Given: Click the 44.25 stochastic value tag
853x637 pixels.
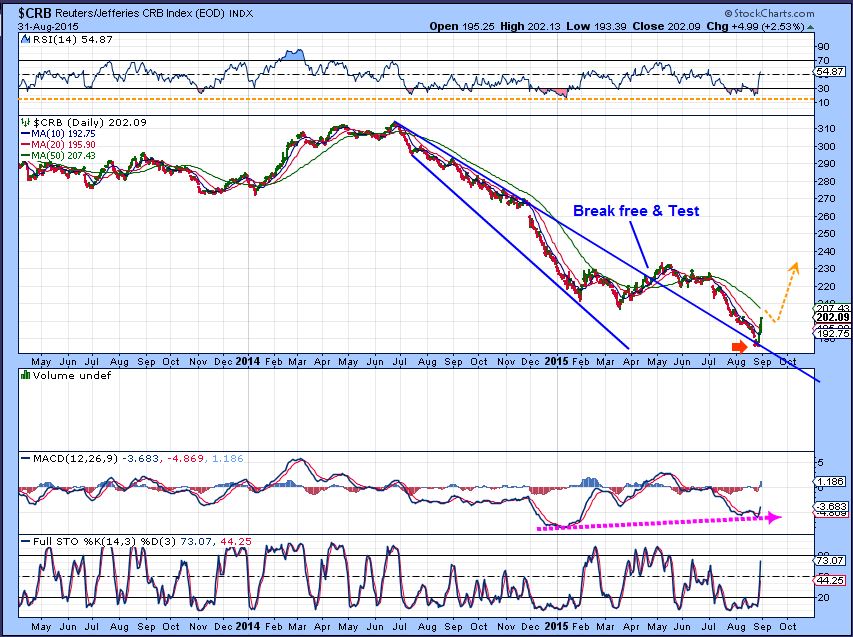Looking at the screenshot, I should pyautogui.click(x=830, y=581).
